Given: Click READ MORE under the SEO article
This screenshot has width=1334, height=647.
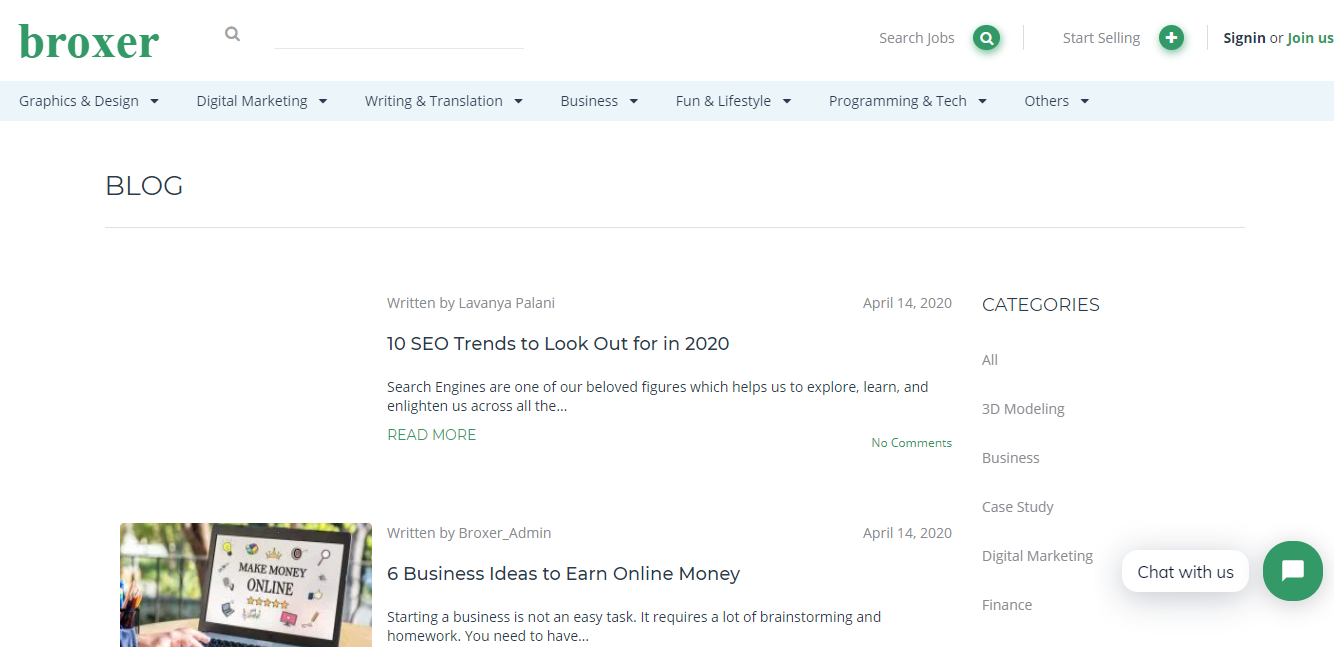Looking at the screenshot, I should 431,434.
